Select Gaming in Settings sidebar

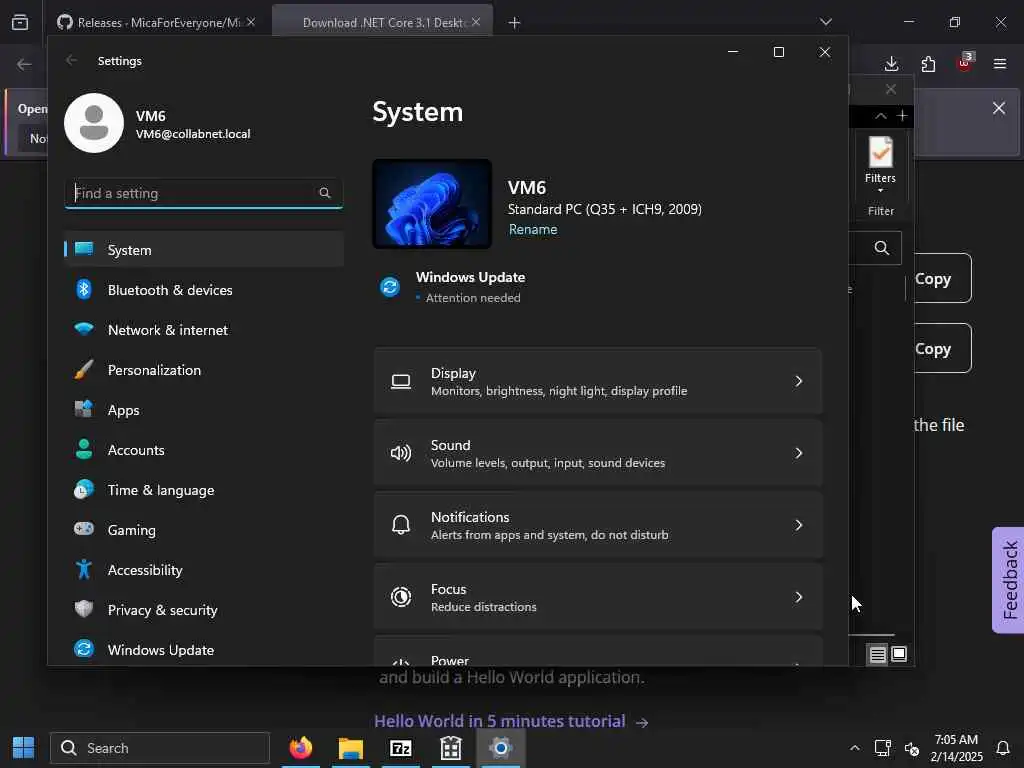[x=204, y=530]
